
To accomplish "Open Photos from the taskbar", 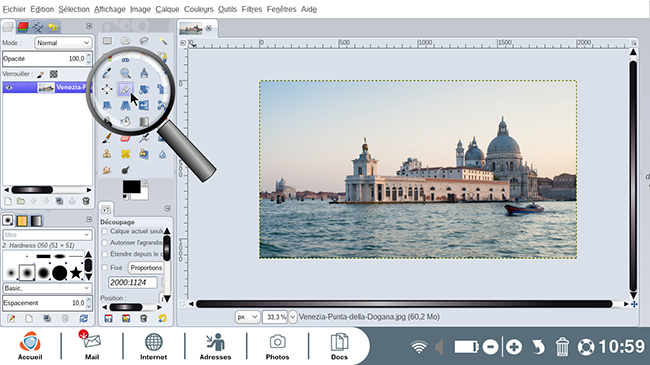I will click(277, 346).
